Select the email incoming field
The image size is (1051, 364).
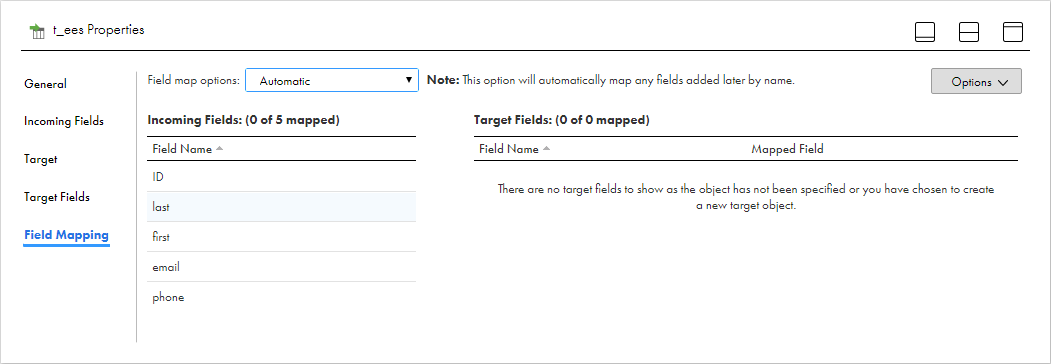282,267
